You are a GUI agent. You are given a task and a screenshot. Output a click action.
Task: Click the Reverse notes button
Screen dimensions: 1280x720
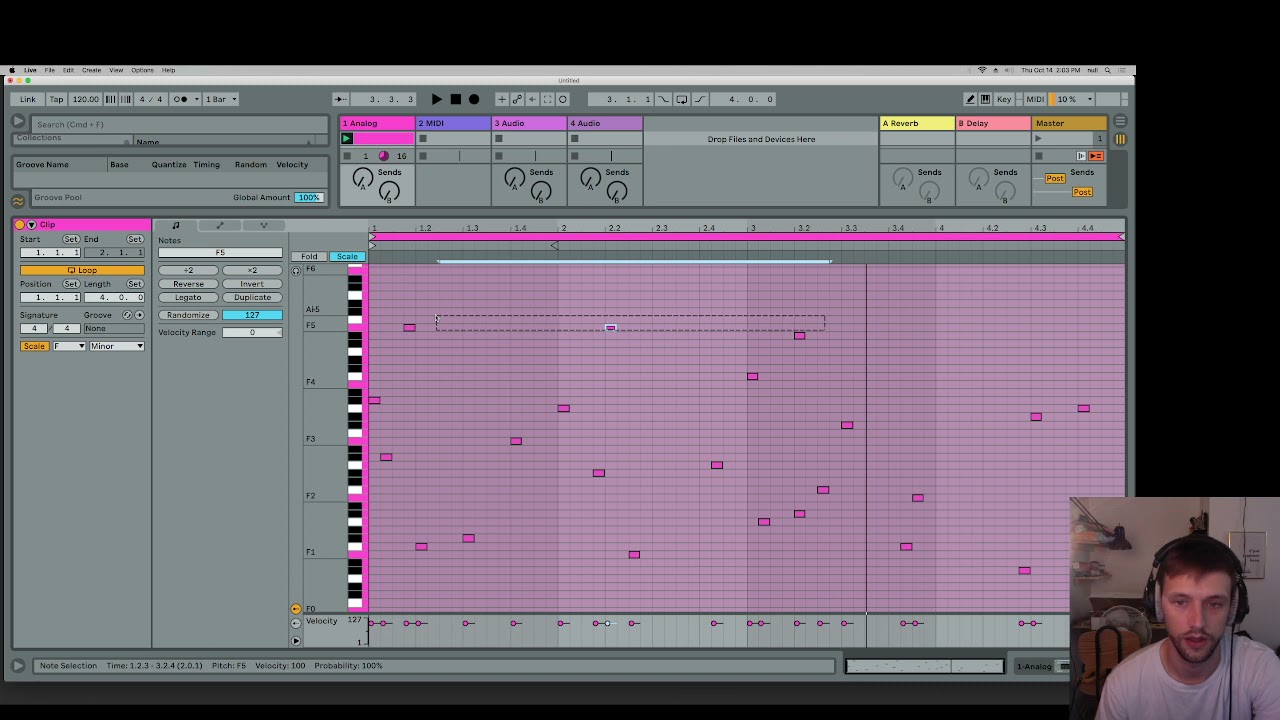tap(188, 284)
